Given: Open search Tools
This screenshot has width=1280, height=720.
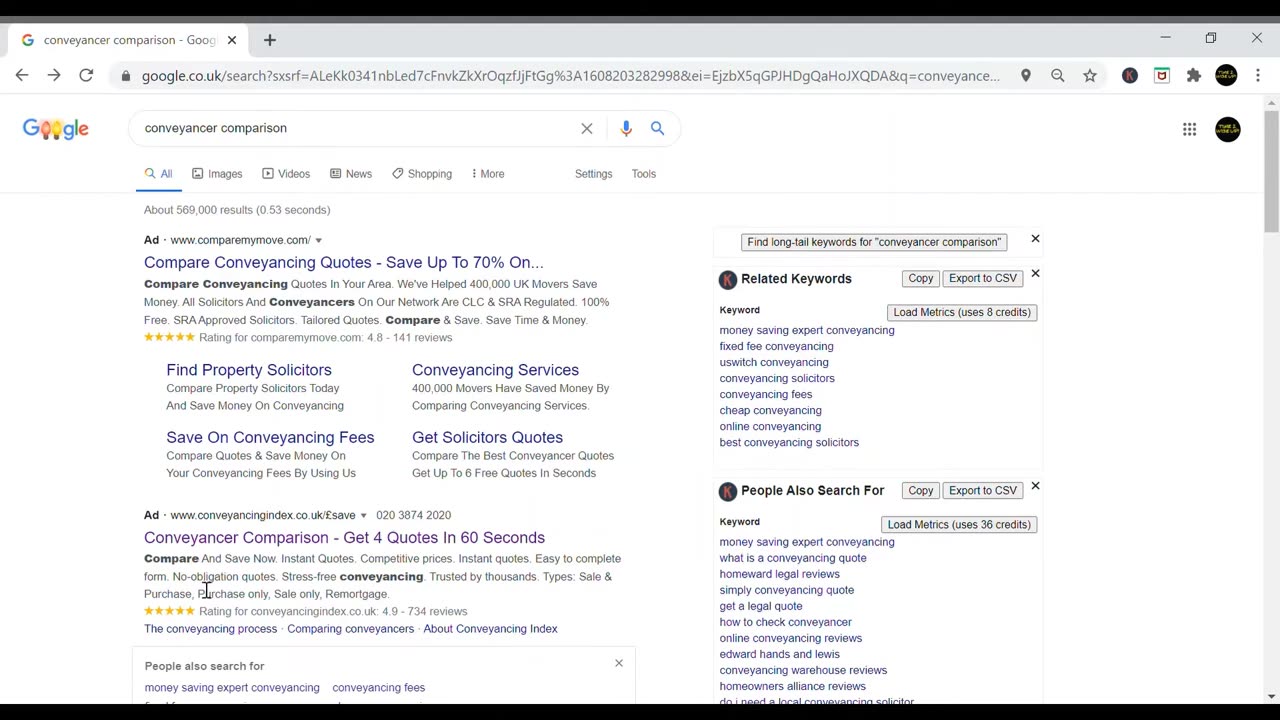Looking at the screenshot, I should click(x=643, y=174).
